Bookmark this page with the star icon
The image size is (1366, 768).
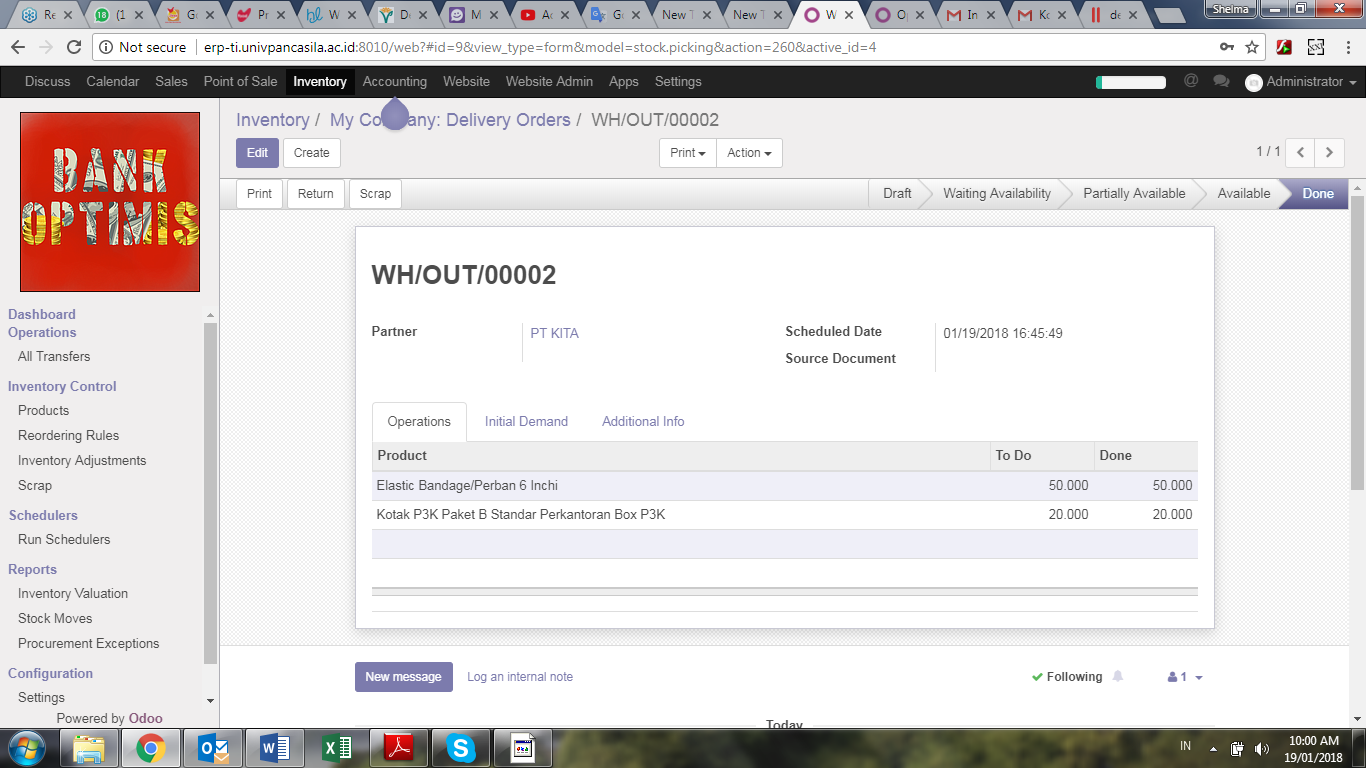[1252, 47]
